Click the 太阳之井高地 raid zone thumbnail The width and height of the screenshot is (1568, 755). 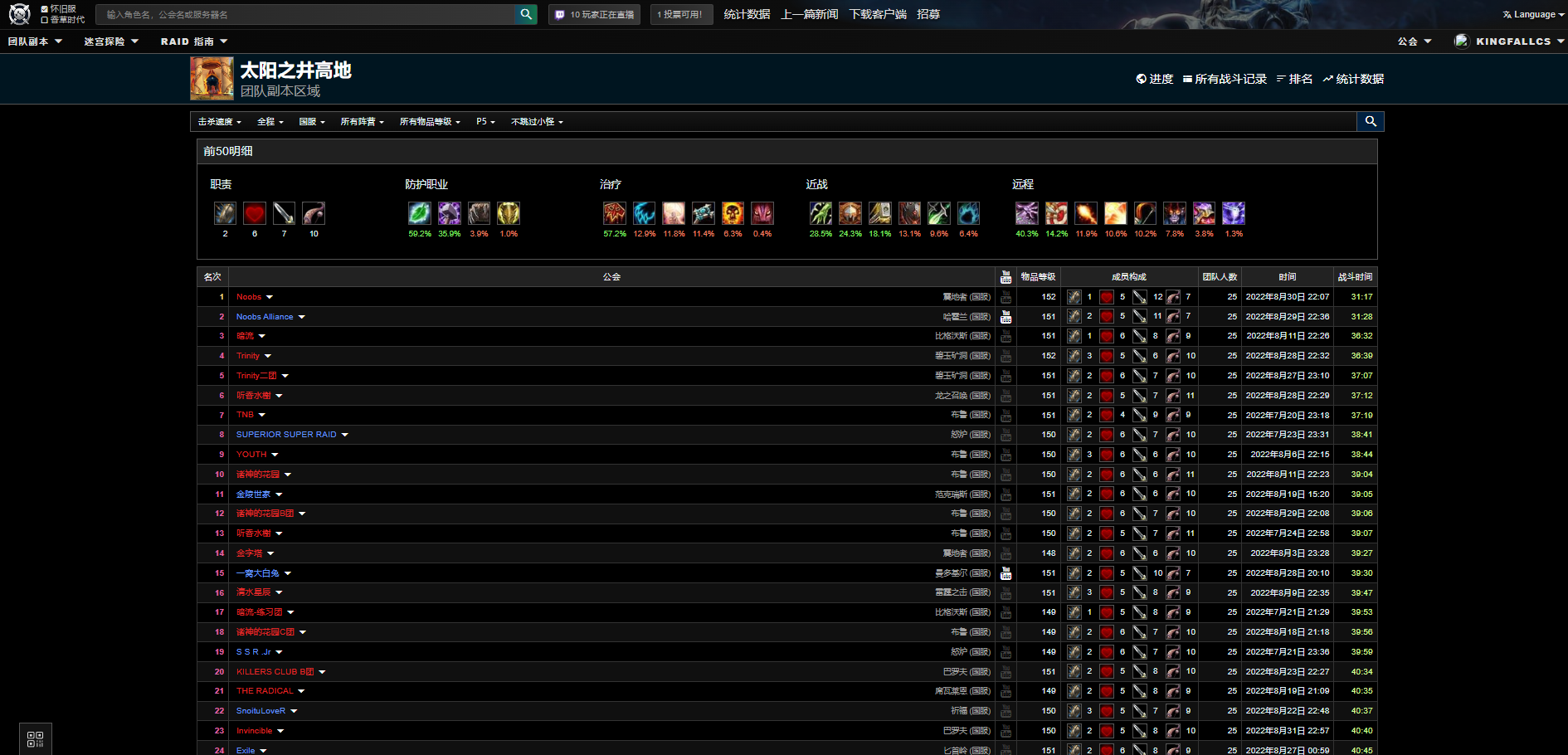point(212,78)
